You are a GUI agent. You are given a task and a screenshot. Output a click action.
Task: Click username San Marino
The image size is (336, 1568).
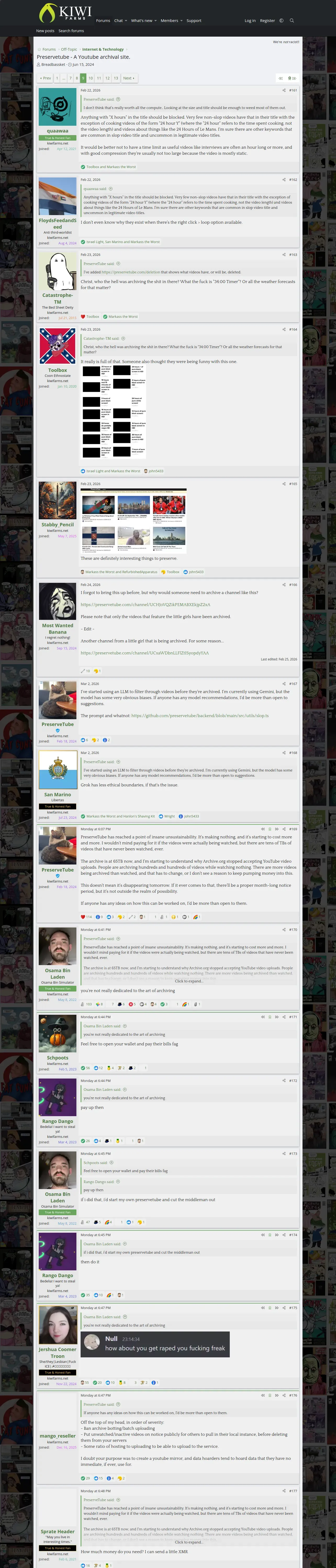click(x=57, y=794)
